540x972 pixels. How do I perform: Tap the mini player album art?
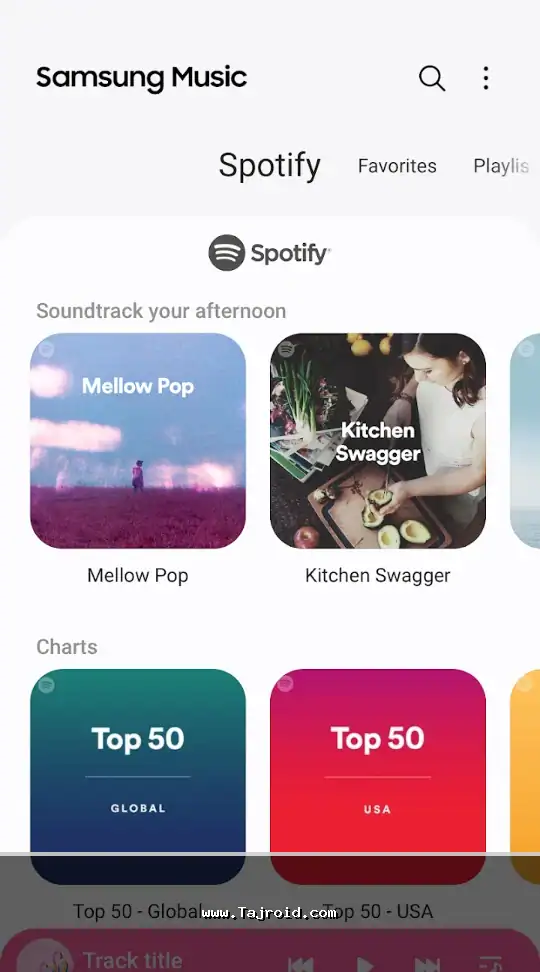pyautogui.click(x=45, y=956)
